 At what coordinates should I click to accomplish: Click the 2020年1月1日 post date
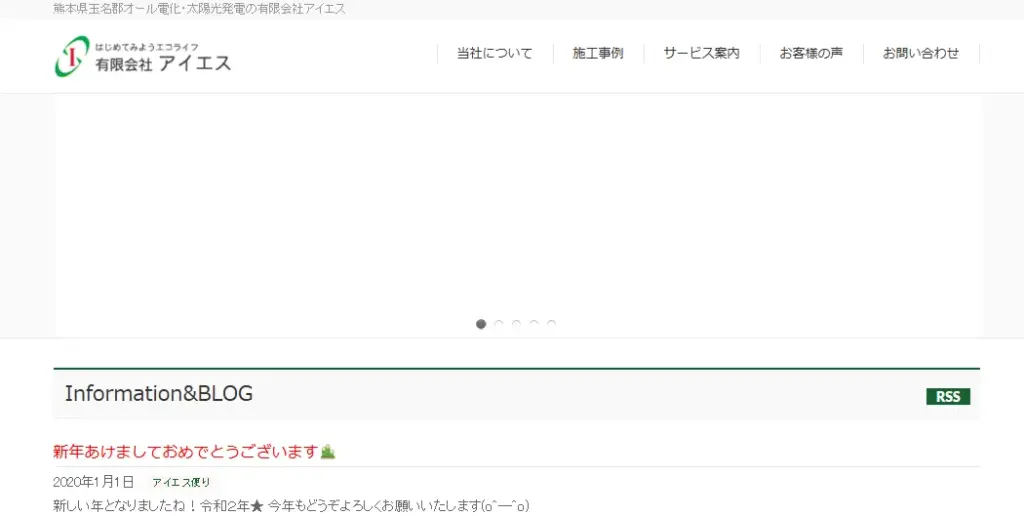click(93, 482)
